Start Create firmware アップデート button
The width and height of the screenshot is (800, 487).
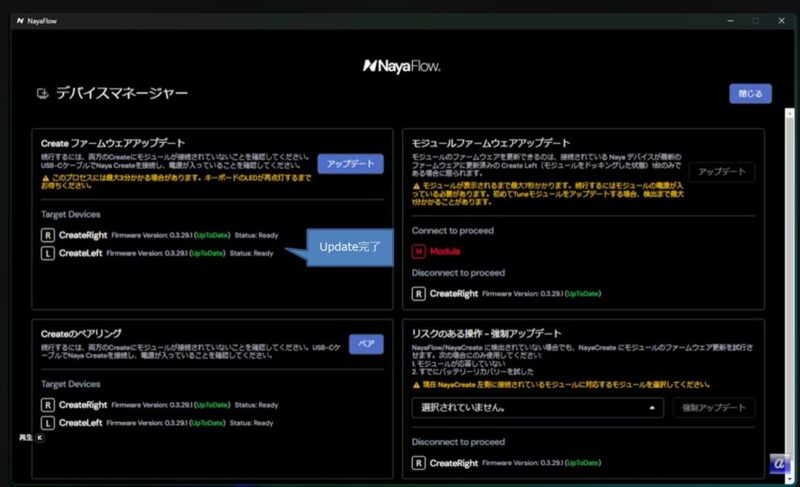(350, 164)
